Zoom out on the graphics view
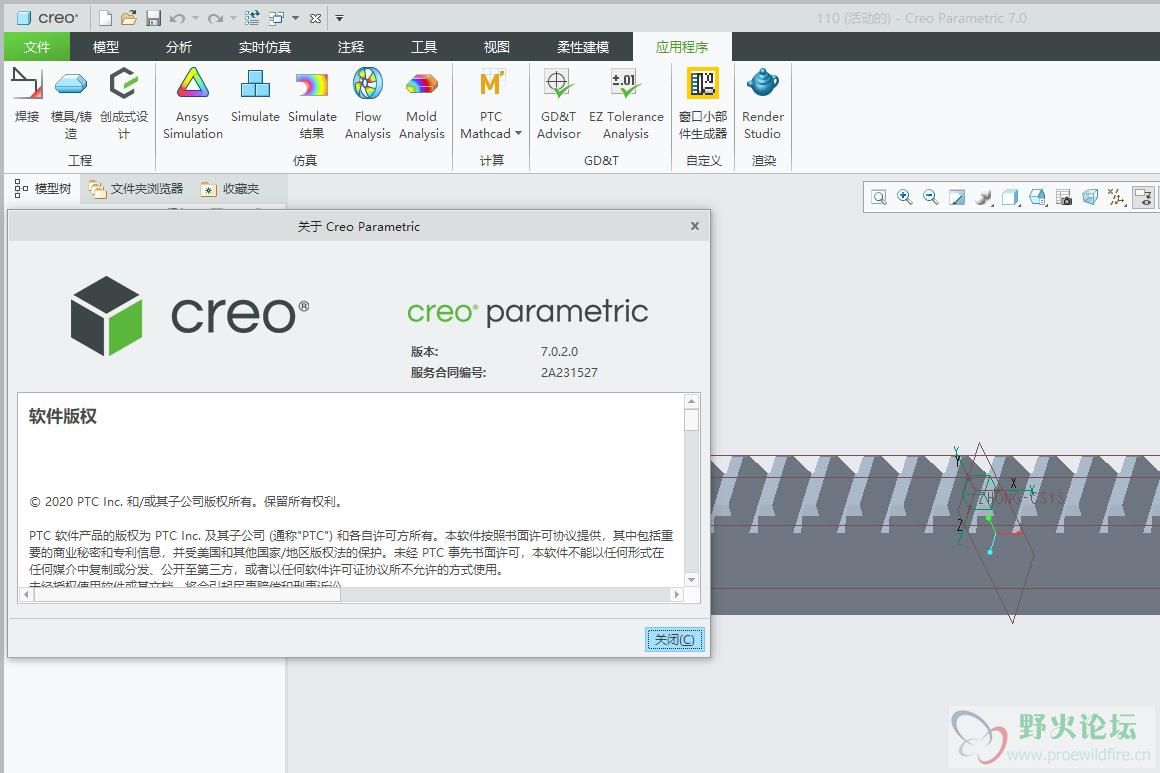Viewport: 1160px width, 773px height. pos(931,198)
